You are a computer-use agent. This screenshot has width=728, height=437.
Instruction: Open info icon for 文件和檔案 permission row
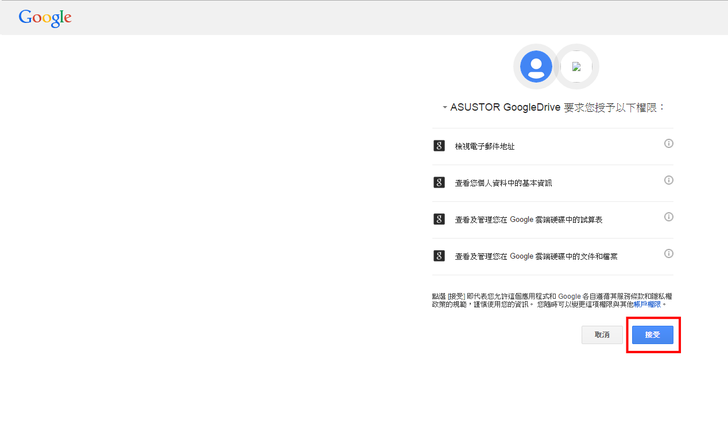click(x=669, y=254)
